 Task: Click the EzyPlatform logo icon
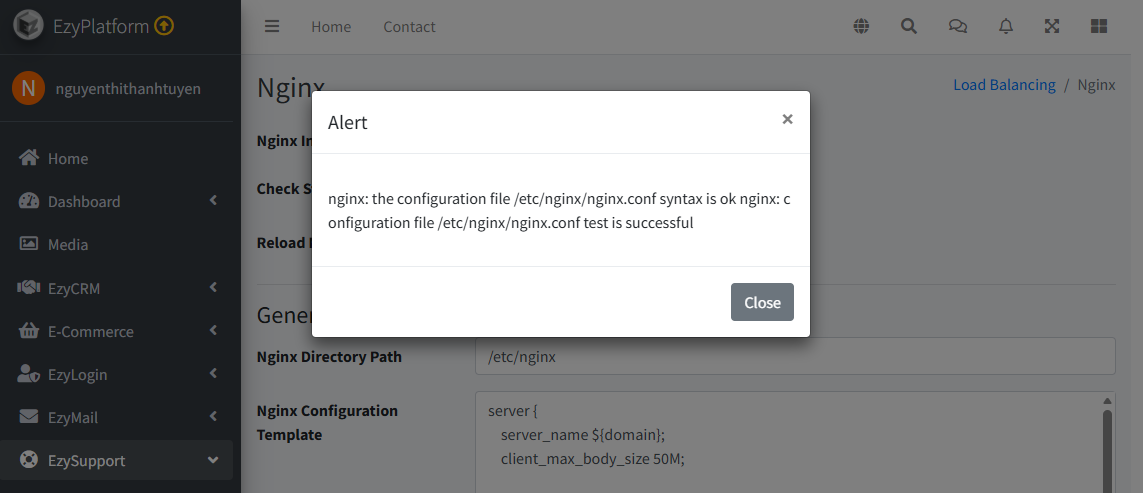[28, 26]
